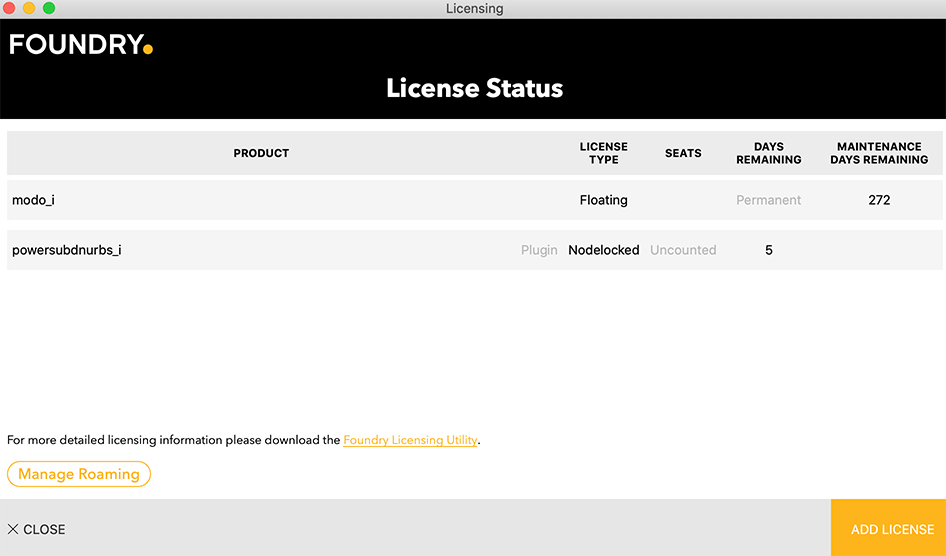Click the LICENSE TYPE column header
Viewport: 946px width, 556px height.
[x=603, y=153]
